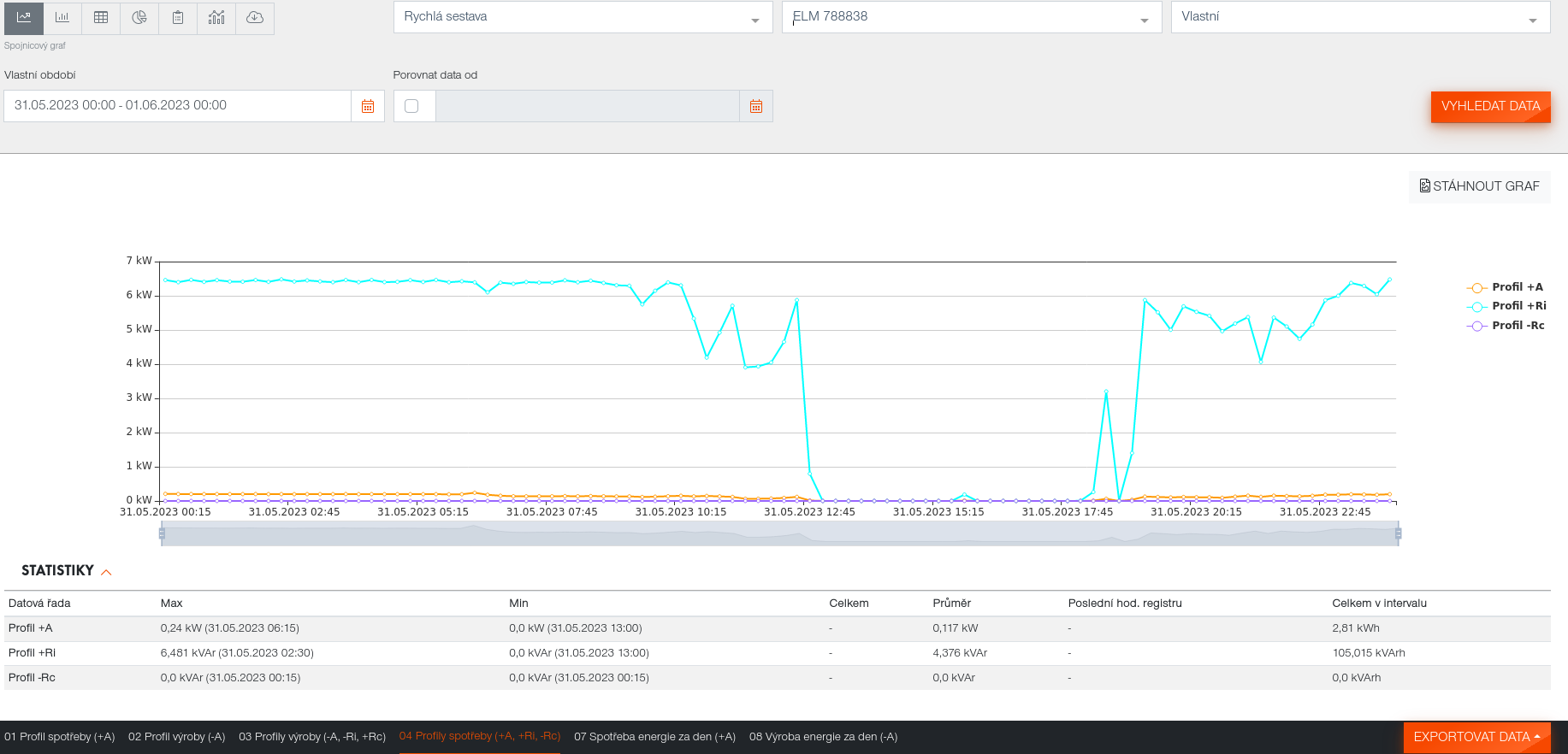Toggle Profil +Ri series in legend

pos(1507,306)
